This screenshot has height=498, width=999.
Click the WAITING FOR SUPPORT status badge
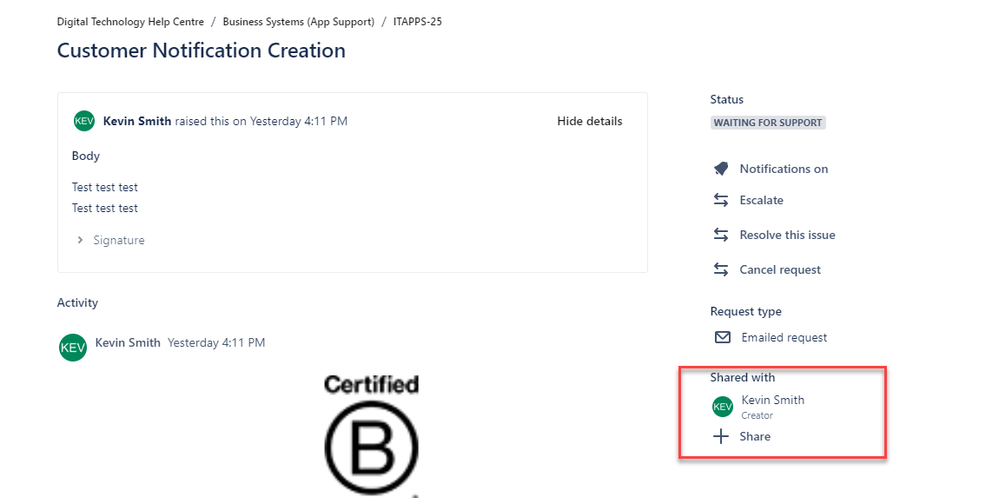coord(768,122)
